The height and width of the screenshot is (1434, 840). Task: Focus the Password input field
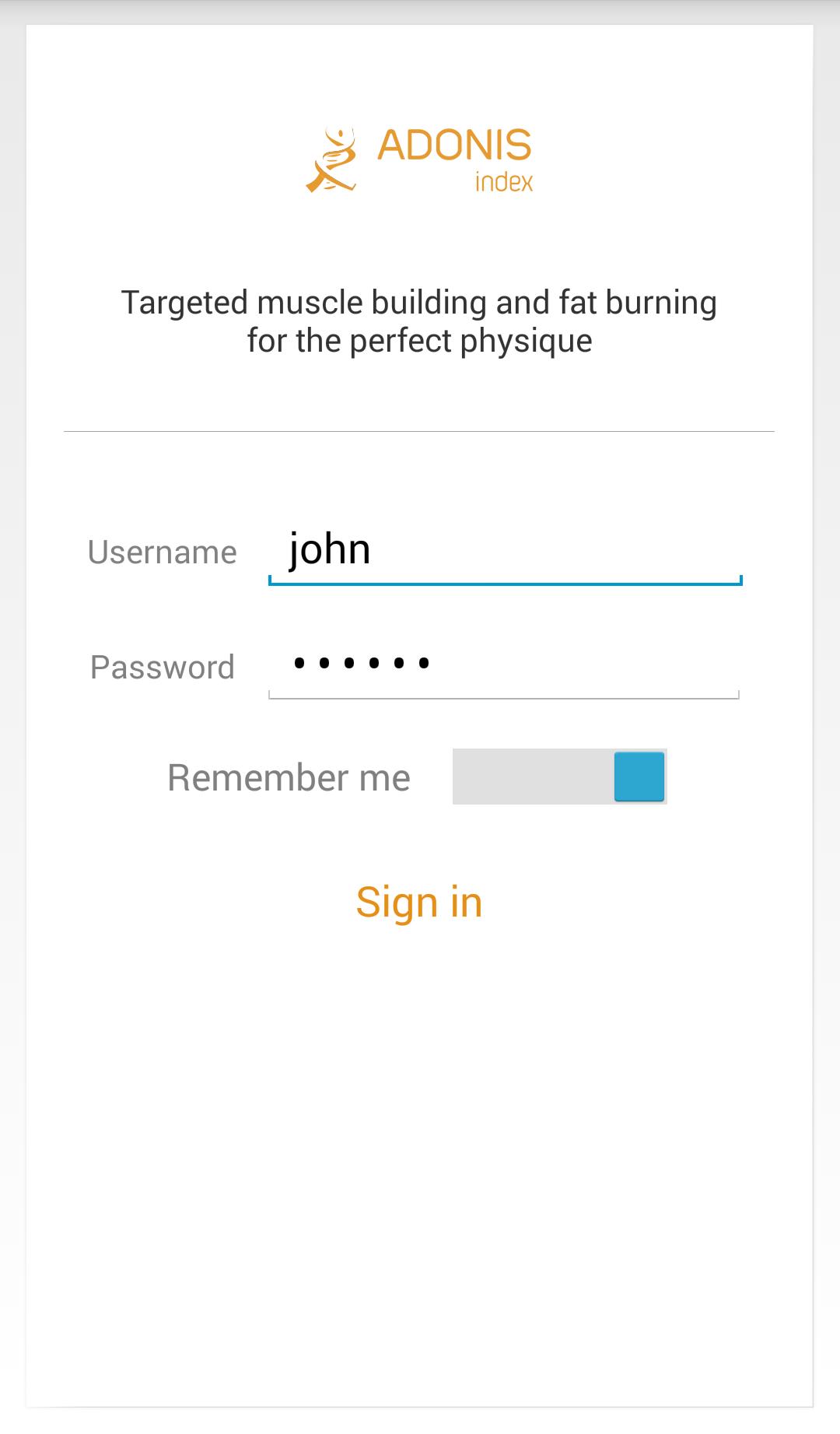[x=504, y=666]
